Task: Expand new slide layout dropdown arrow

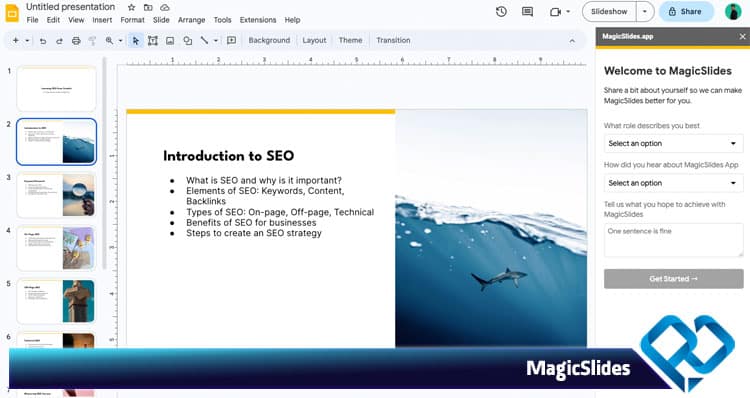Action: pyautogui.click(x=27, y=41)
